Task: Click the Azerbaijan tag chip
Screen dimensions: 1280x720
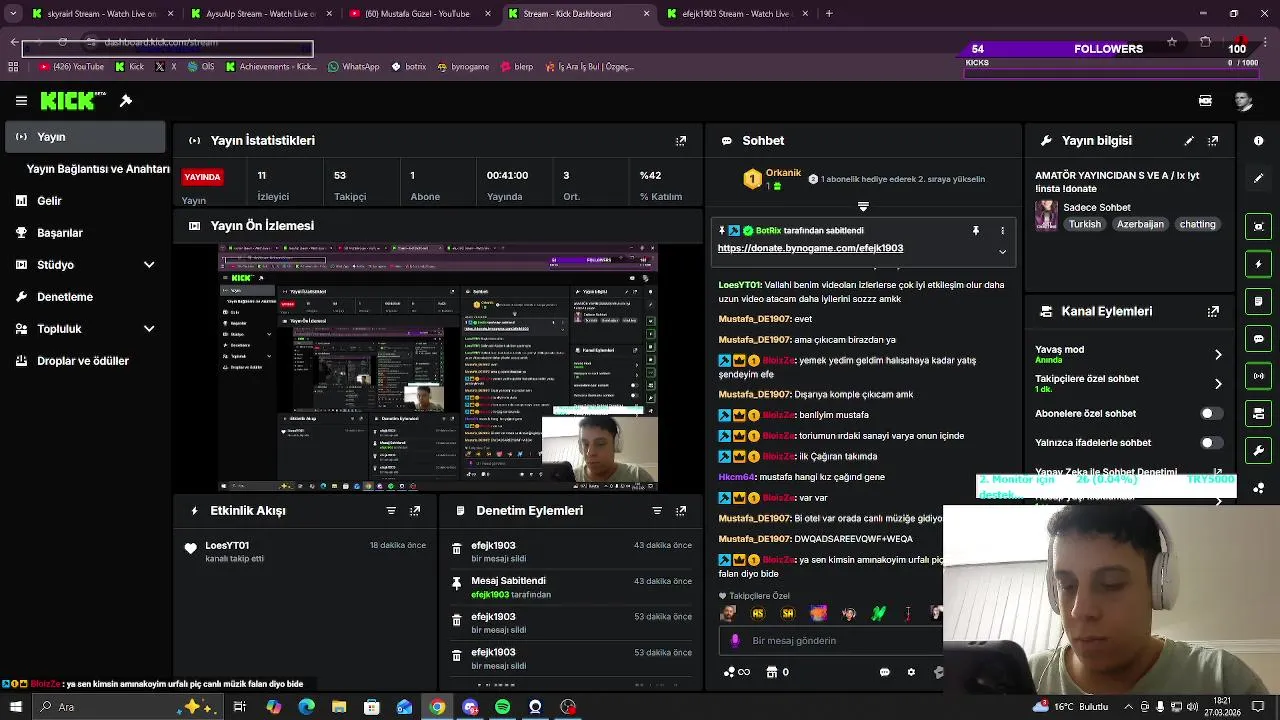Action: tap(1140, 224)
